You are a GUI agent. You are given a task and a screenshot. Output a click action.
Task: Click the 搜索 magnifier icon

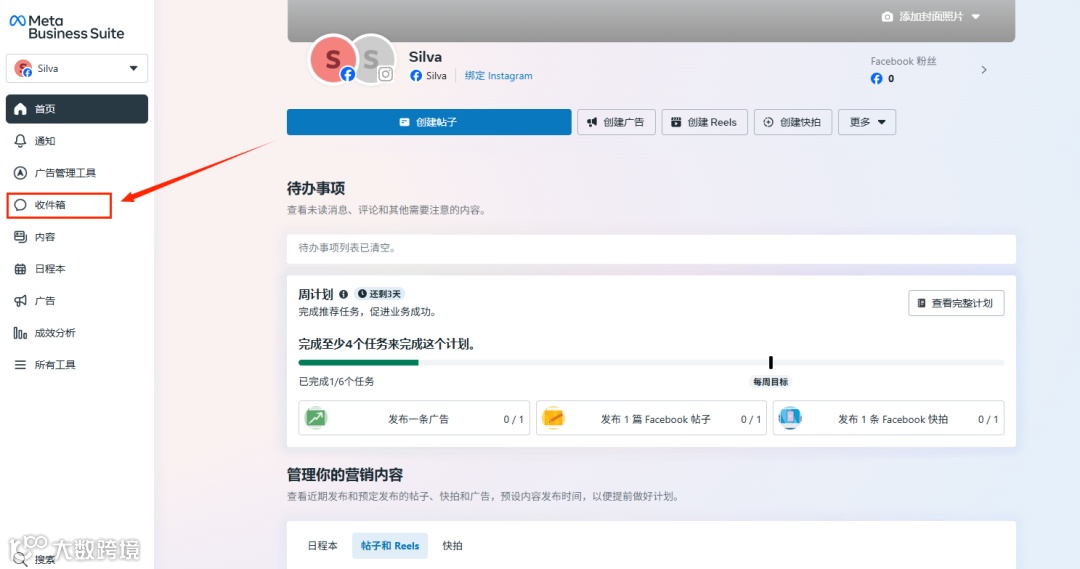21,559
